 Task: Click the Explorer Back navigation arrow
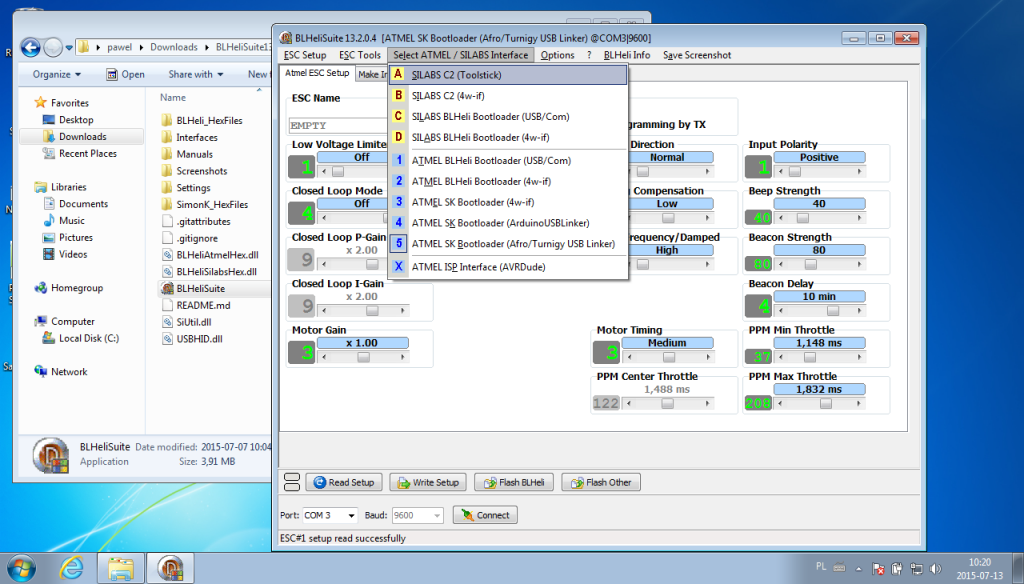(31, 47)
